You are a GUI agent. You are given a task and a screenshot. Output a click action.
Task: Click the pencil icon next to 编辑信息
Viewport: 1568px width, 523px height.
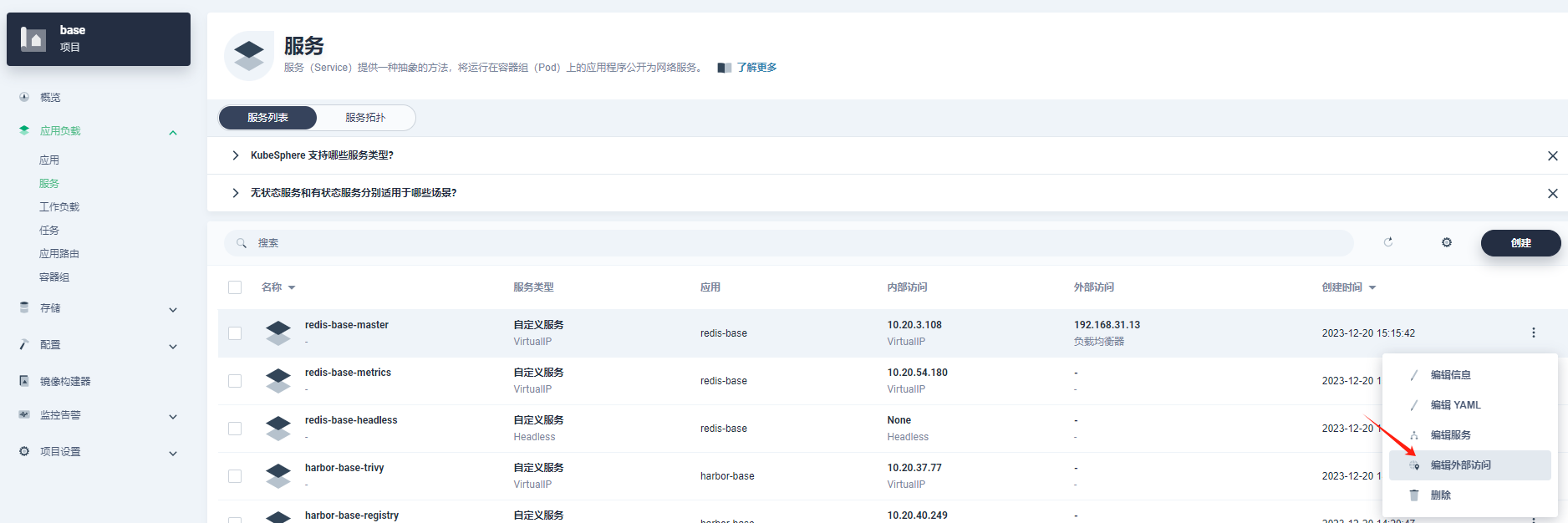click(1414, 375)
